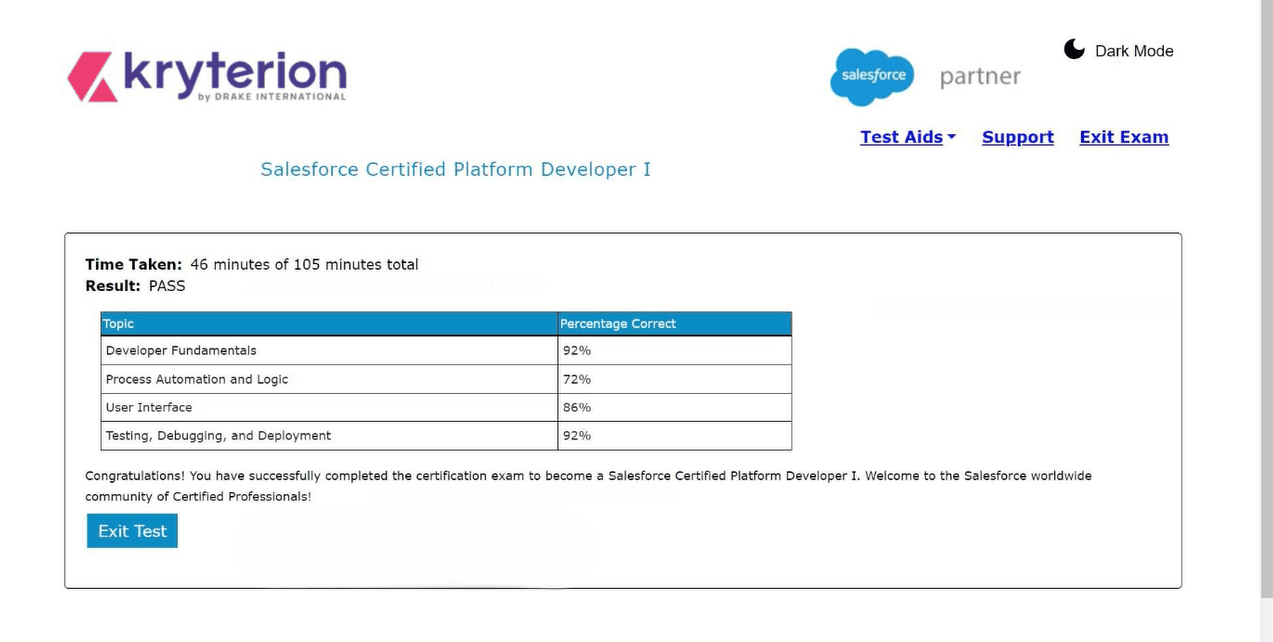Open the Test Aids dropdown menu
1273x642 pixels.
(907, 137)
